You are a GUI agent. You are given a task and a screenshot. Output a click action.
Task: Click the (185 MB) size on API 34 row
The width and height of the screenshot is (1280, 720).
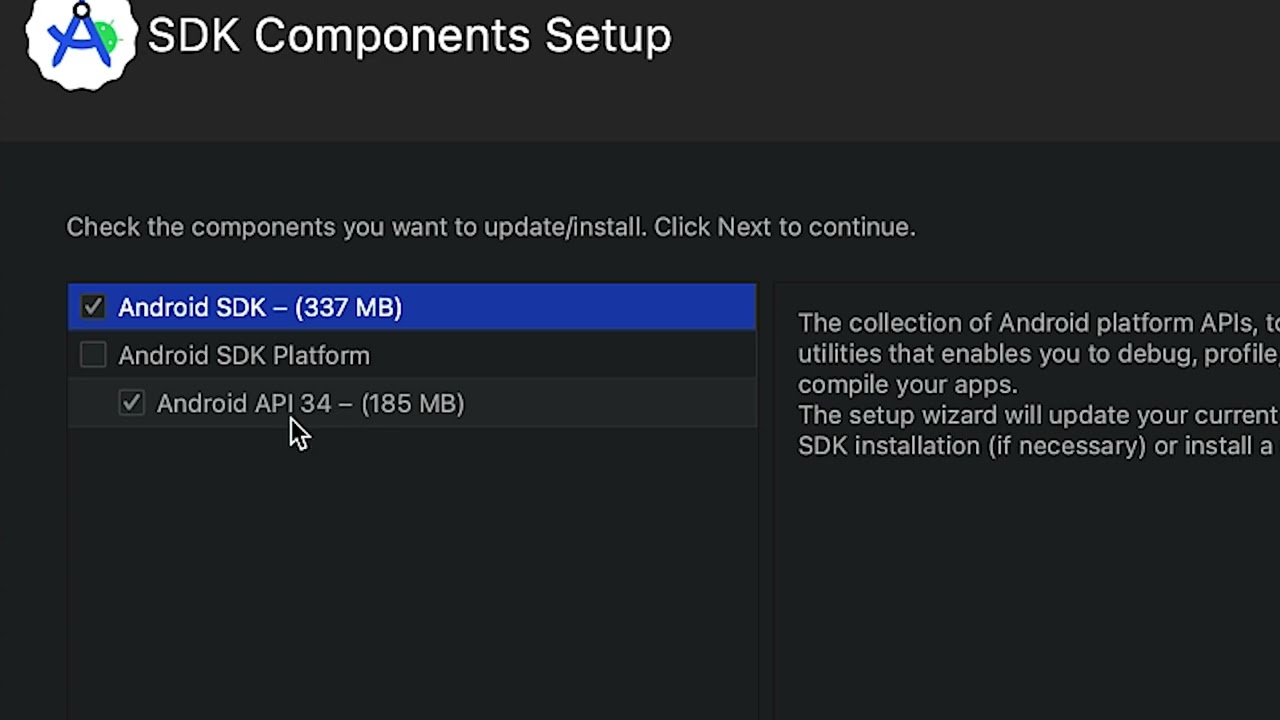[413, 403]
